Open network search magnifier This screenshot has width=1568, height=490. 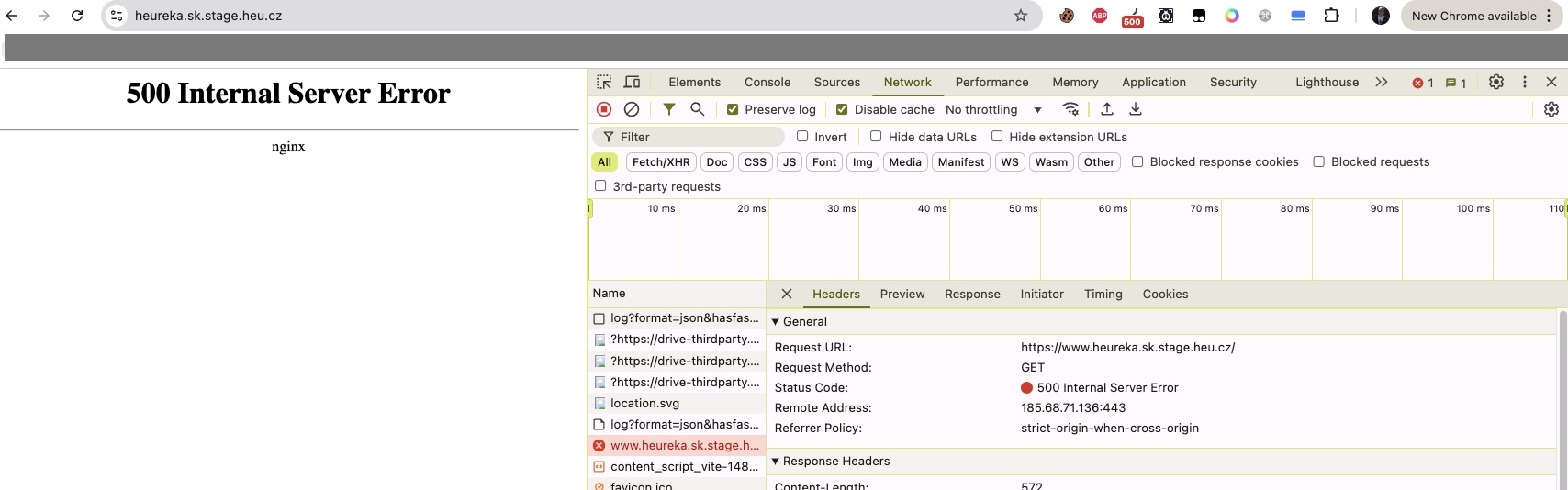pyautogui.click(x=698, y=109)
